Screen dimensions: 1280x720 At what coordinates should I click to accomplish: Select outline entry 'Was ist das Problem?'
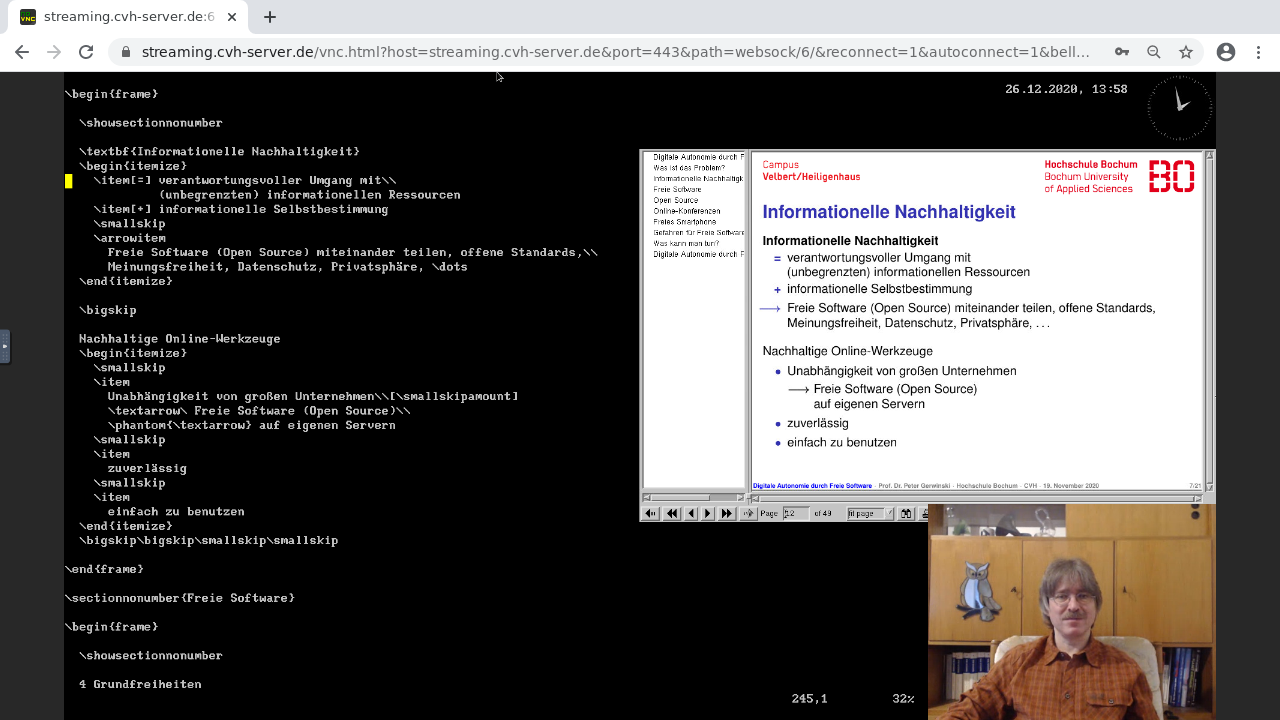(689, 168)
